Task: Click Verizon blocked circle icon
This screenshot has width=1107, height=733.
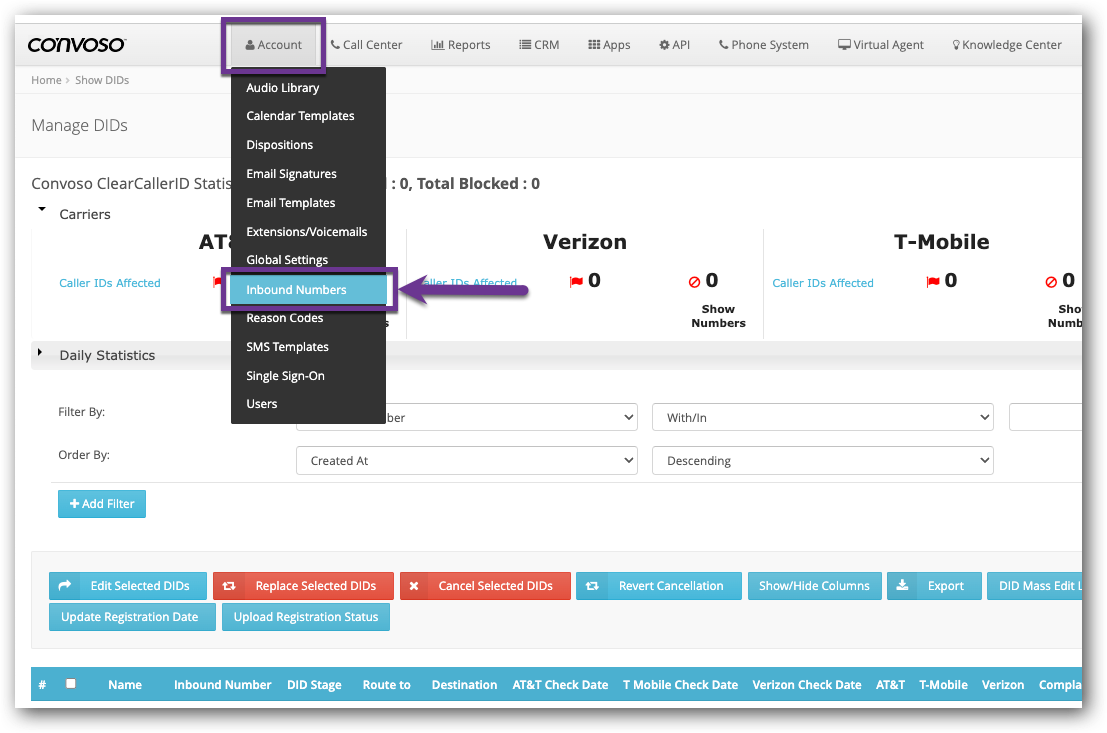Action: (x=694, y=282)
